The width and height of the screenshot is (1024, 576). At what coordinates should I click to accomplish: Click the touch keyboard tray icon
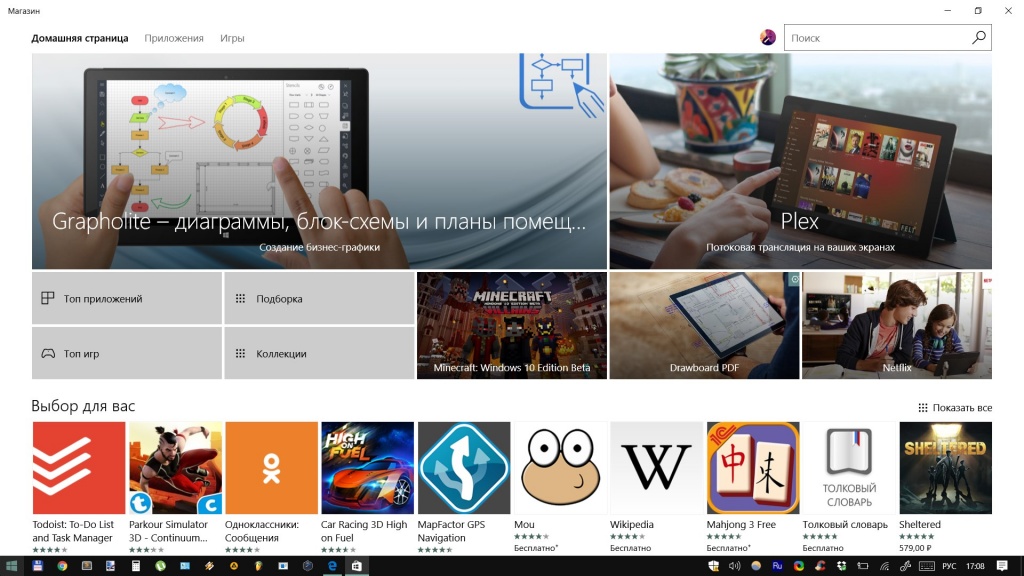(x=926, y=566)
